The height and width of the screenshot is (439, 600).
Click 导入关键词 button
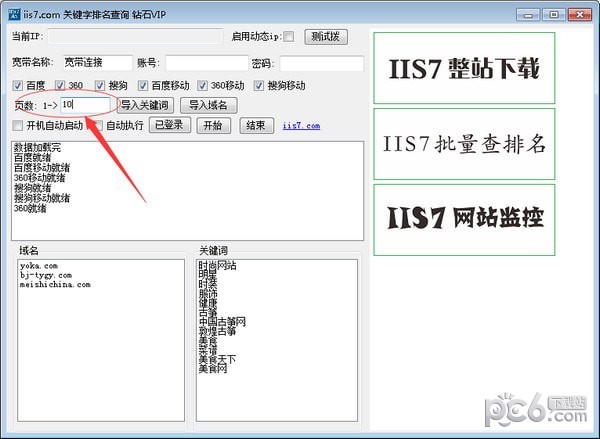[x=145, y=105]
